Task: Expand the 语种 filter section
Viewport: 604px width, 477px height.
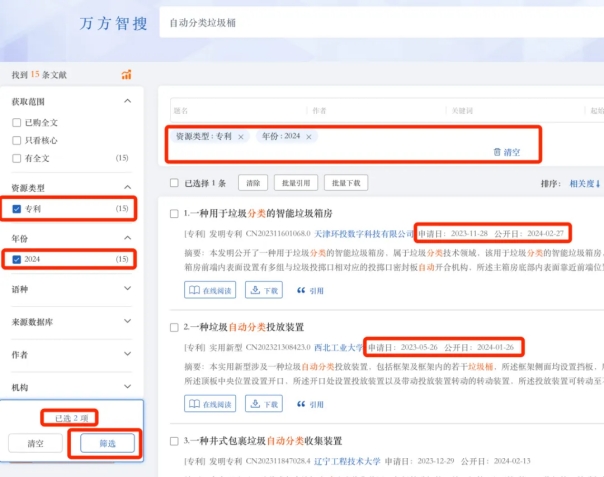Action: [127, 289]
